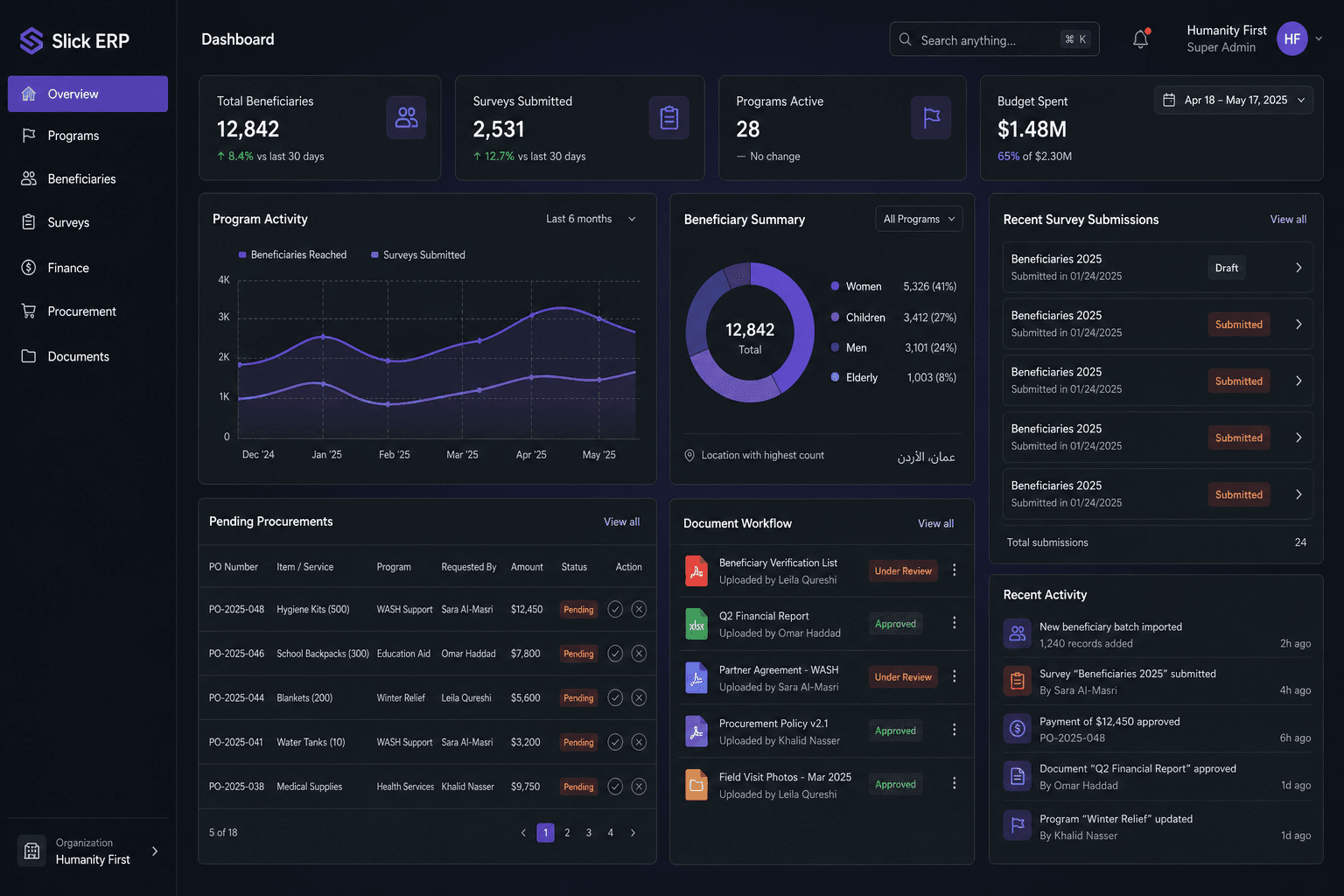The width and height of the screenshot is (1344, 896).
Task: Reject PO-2025-046 School Backpacks request
Action: coord(639,653)
